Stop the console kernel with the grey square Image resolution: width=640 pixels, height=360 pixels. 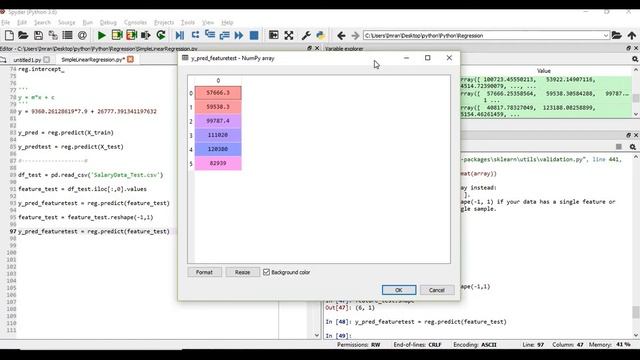[619, 147]
